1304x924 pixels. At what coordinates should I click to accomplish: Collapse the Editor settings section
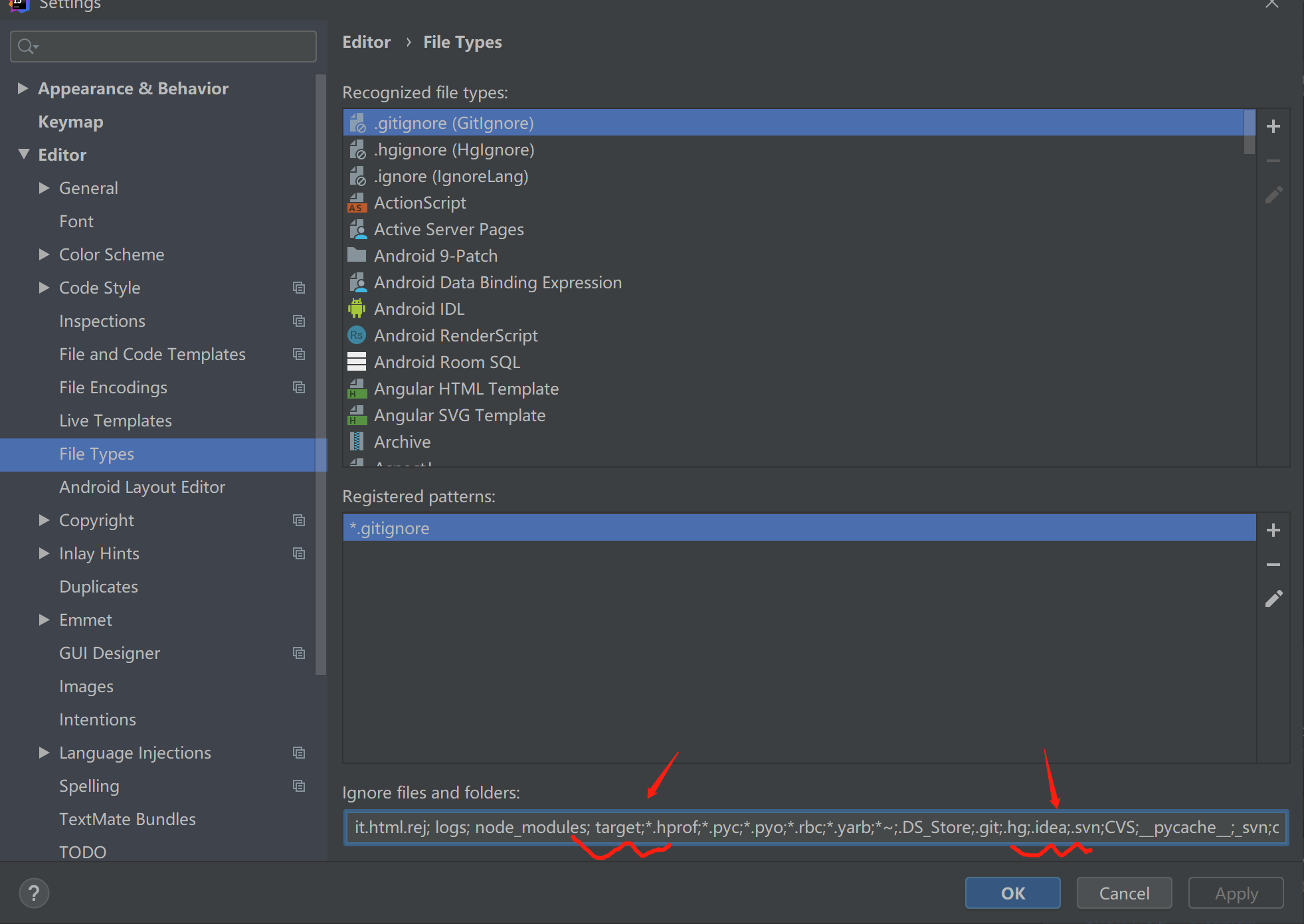[24, 154]
